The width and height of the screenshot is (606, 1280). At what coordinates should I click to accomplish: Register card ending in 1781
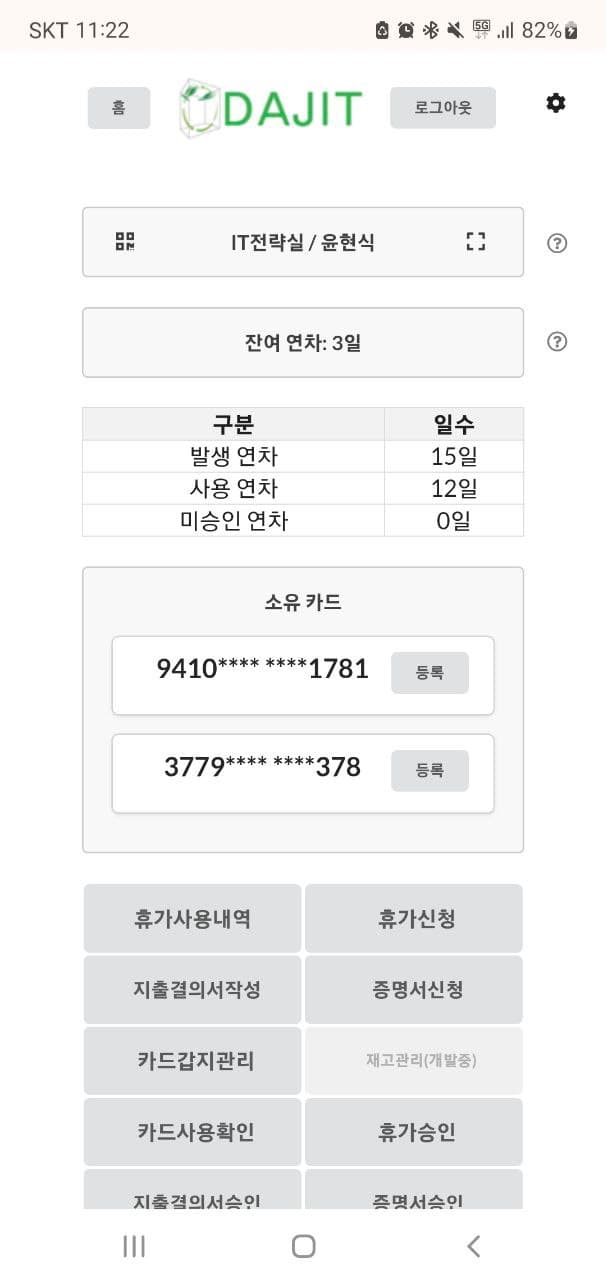[429, 673]
